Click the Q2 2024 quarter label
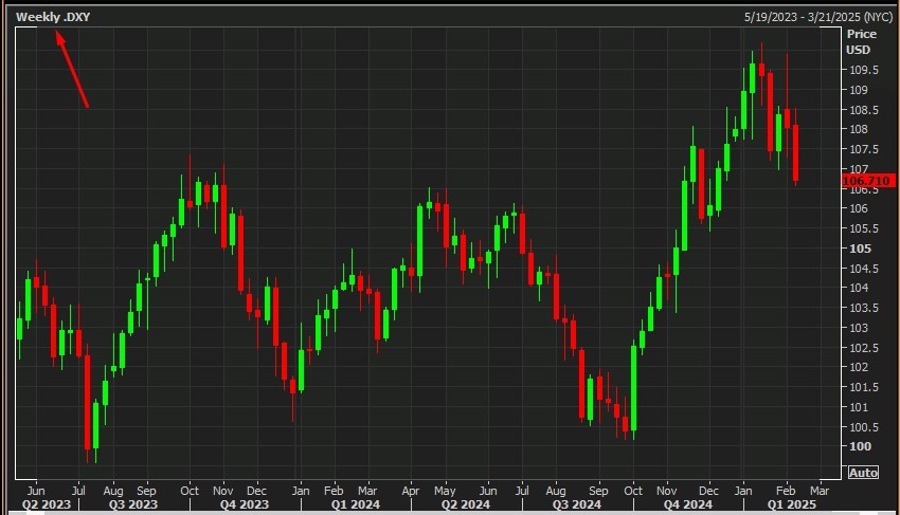Image resolution: width=900 pixels, height=515 pixels. (465, 505)
